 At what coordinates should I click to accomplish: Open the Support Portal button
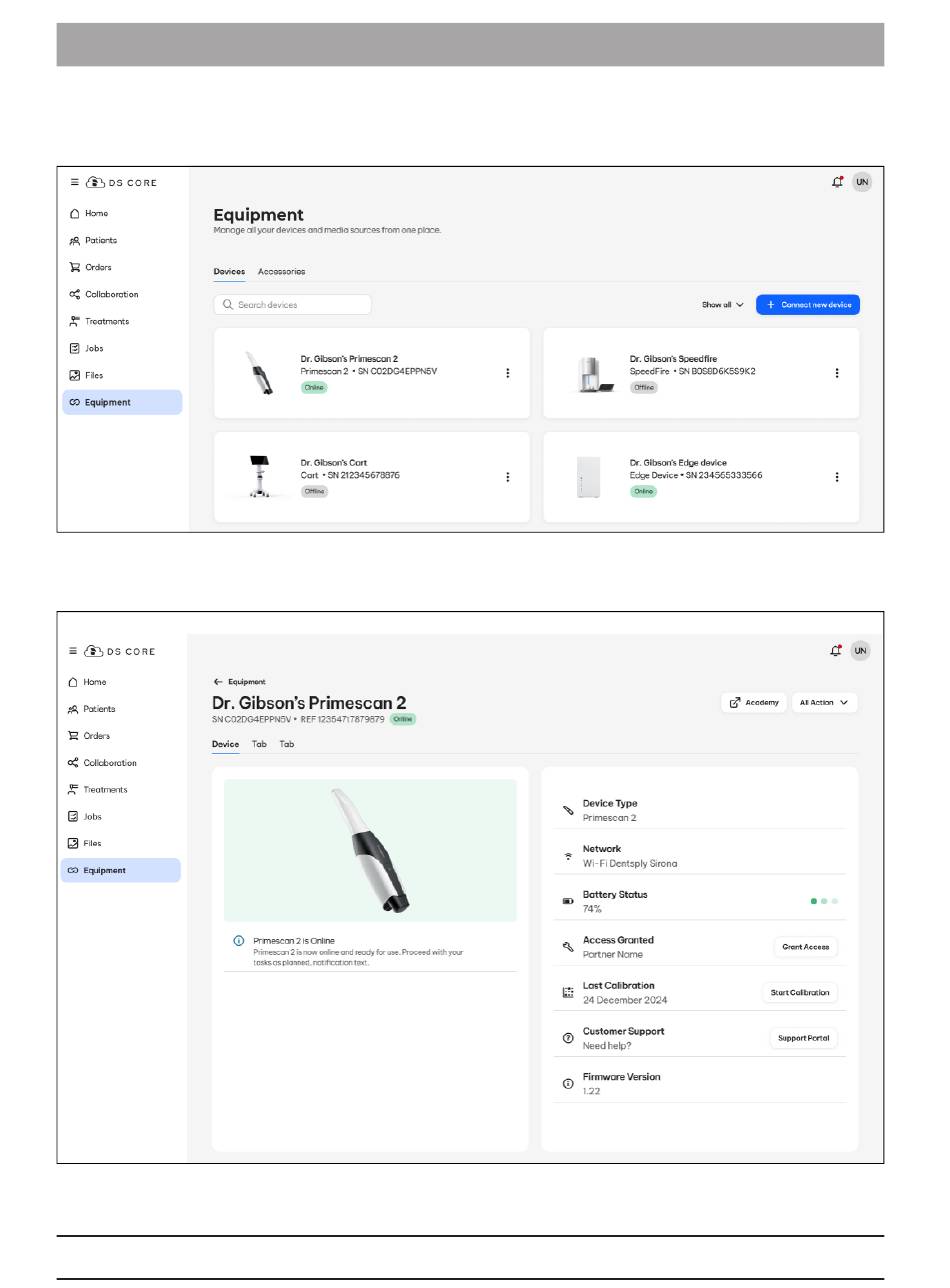[803, 1038]
